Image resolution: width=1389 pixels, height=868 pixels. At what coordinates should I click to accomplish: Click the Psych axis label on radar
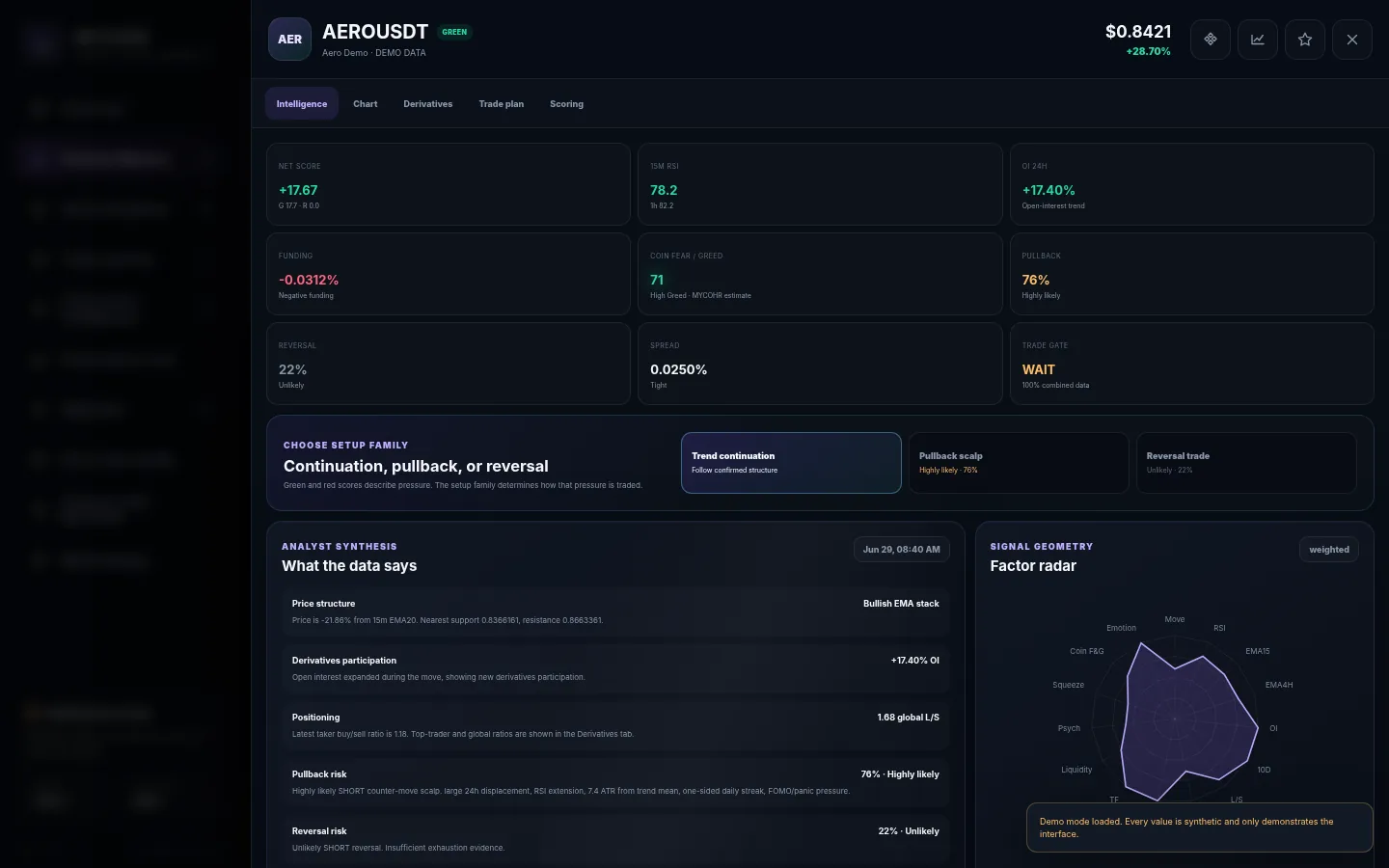tap(1069, 728)
